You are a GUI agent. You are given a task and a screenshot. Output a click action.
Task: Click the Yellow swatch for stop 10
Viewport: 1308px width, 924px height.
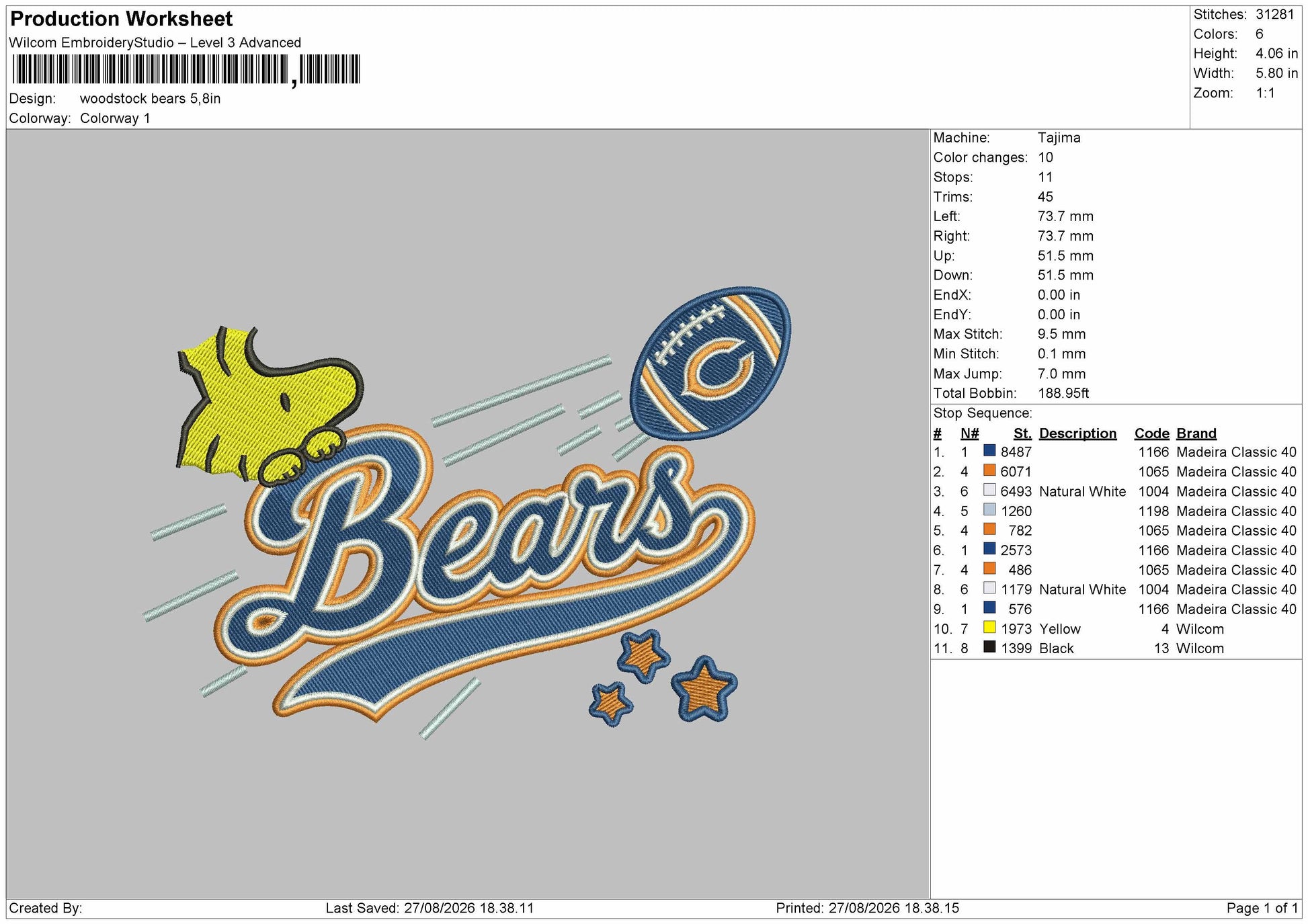[989, 627]
